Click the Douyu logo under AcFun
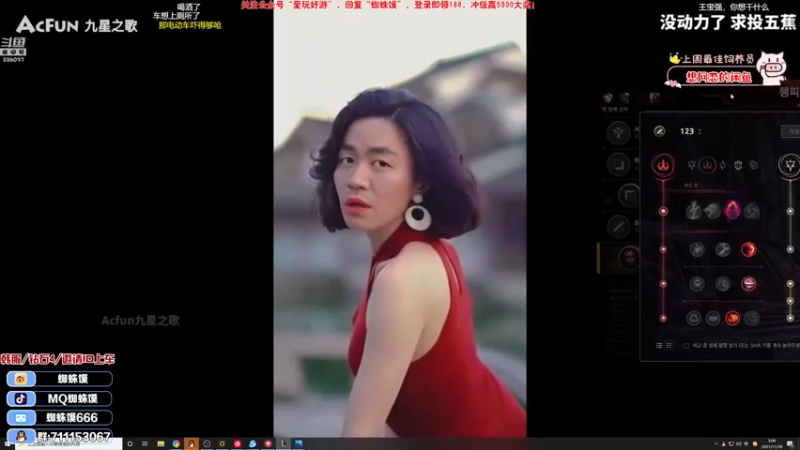 click(x=13, y=49)
